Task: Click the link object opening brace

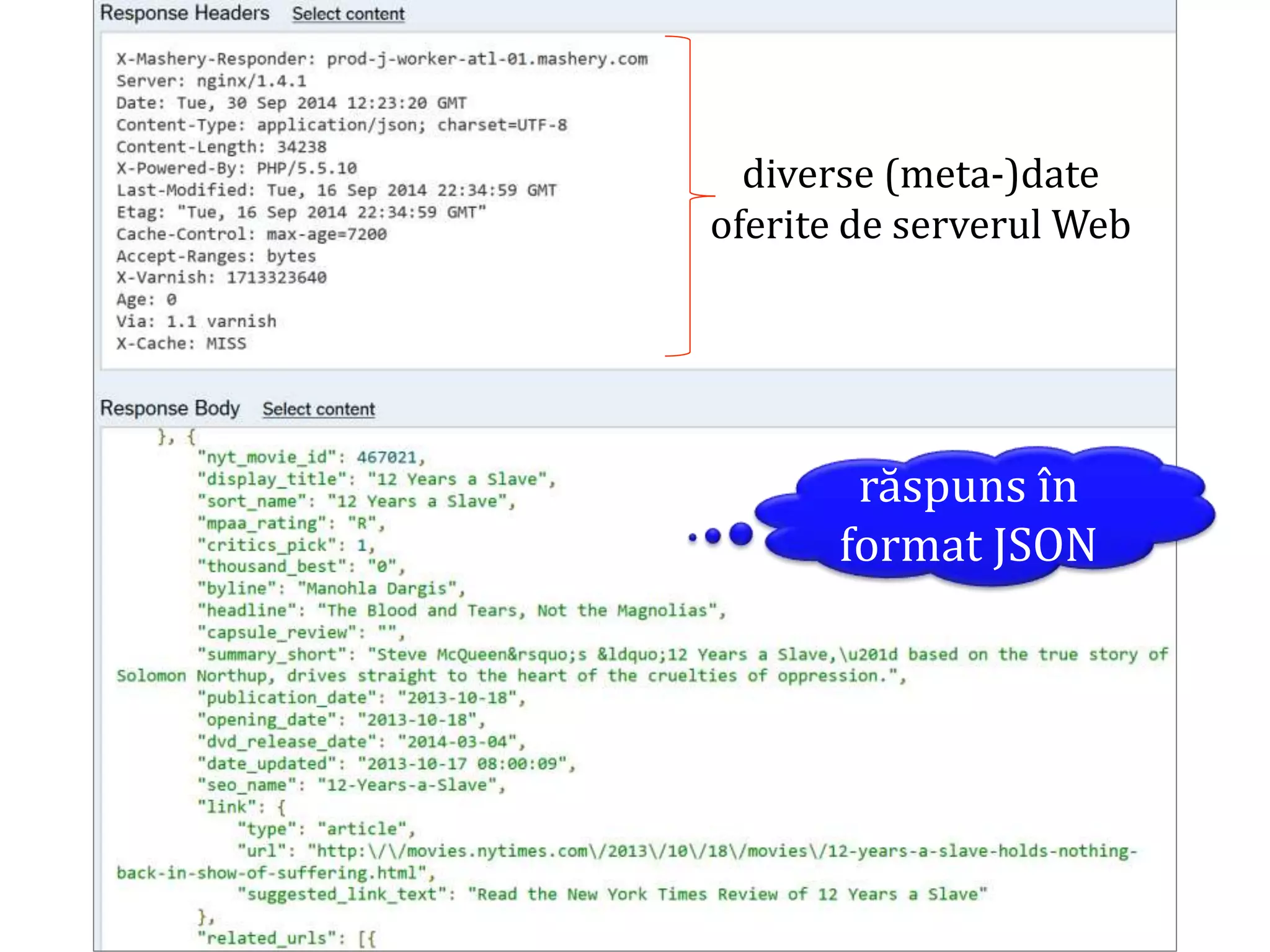Action: pos(281,808)
